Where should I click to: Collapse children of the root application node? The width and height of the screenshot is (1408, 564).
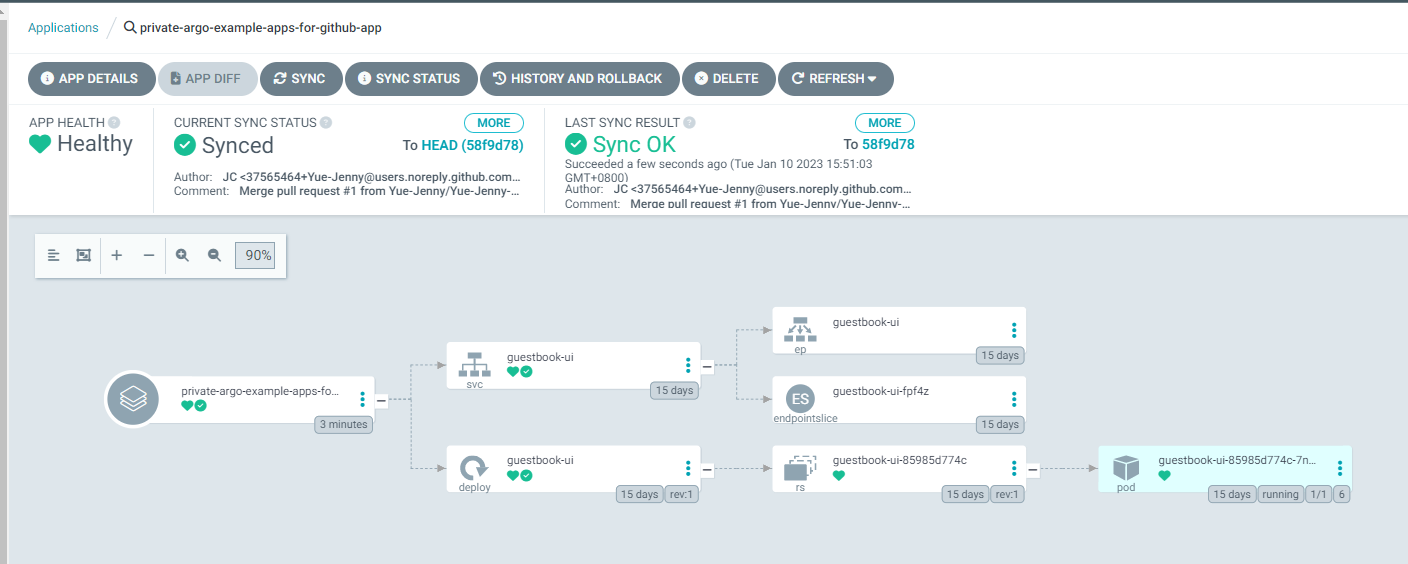pos(381,400)
